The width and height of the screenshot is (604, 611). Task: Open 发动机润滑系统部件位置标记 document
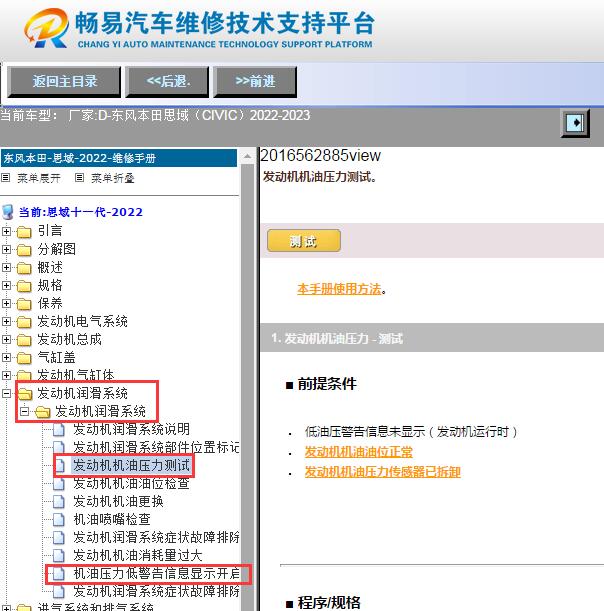156,447
